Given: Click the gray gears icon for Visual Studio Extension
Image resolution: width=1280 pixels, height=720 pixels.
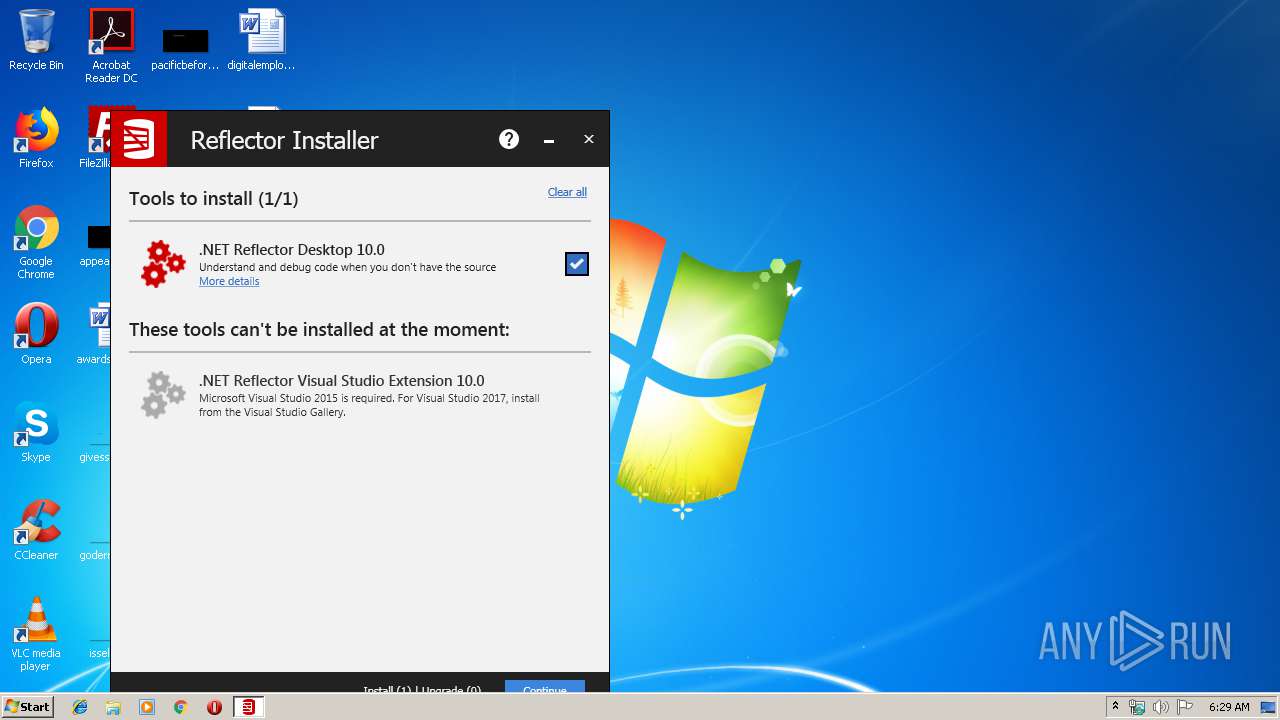Looking at the screenshot, I should [x=163, y=394].
